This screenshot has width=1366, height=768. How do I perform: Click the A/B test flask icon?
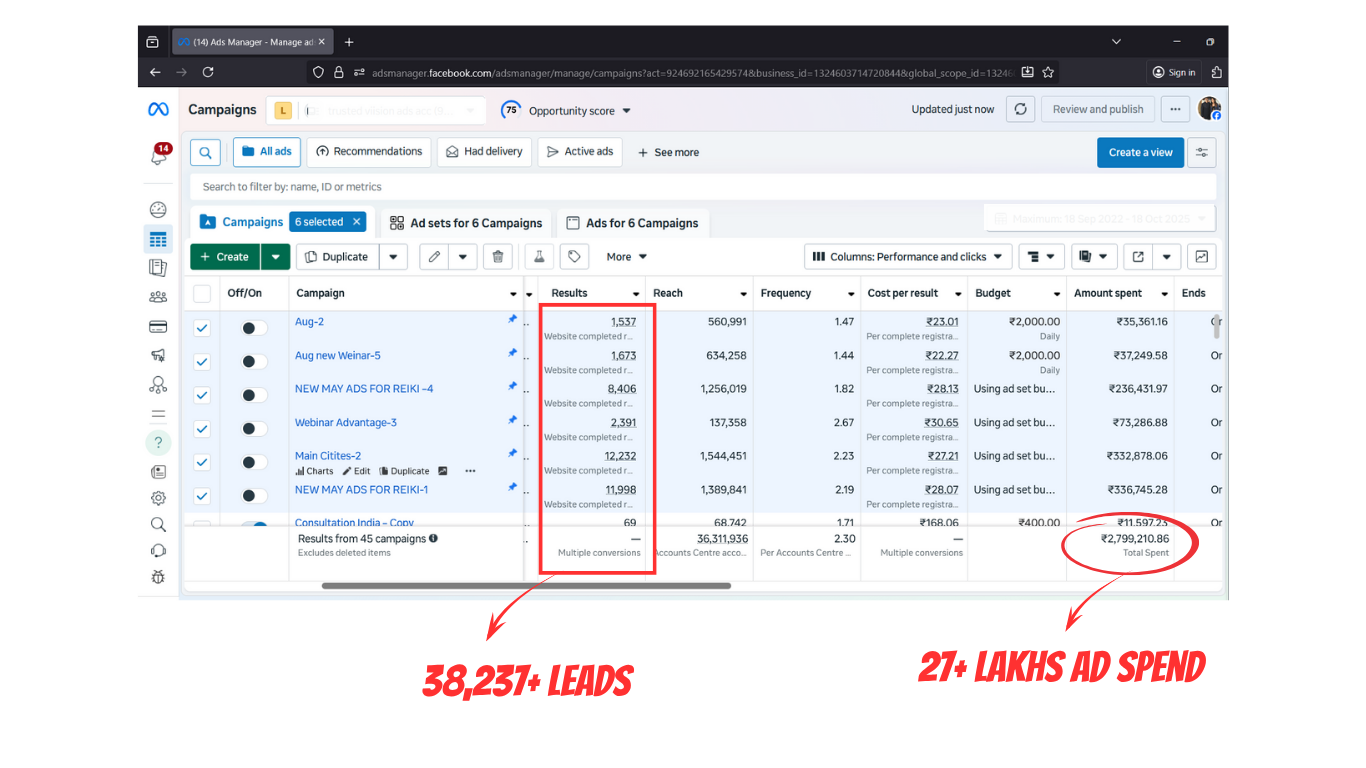click(537, 257)
